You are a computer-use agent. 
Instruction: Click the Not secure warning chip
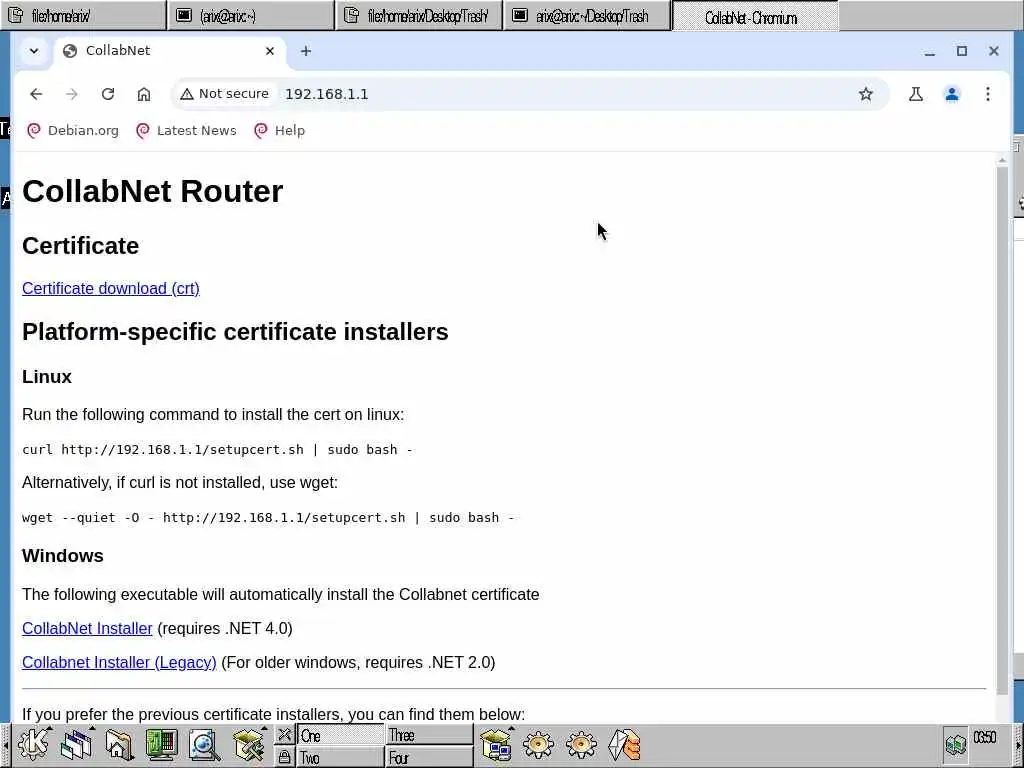coord(225,94)
